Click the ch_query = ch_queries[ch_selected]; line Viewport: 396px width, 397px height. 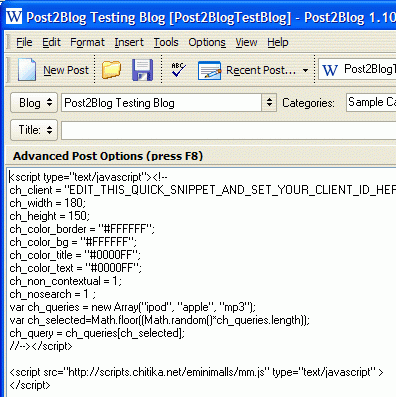[97, 333]
